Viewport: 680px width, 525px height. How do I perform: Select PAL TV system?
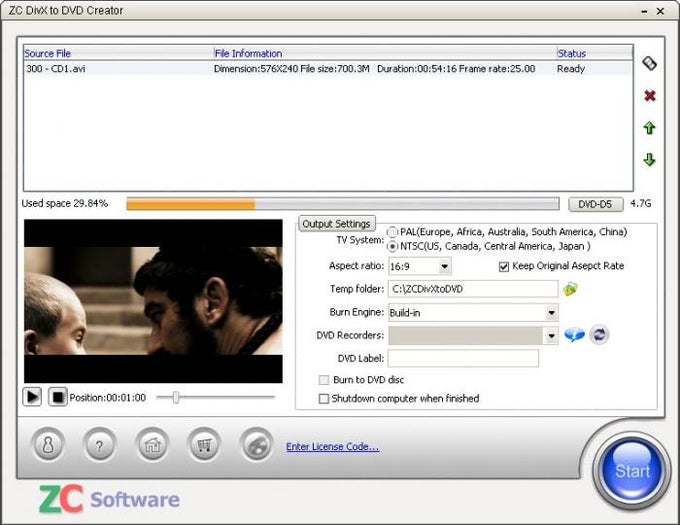pyautogui.click(x=392, y=232)
